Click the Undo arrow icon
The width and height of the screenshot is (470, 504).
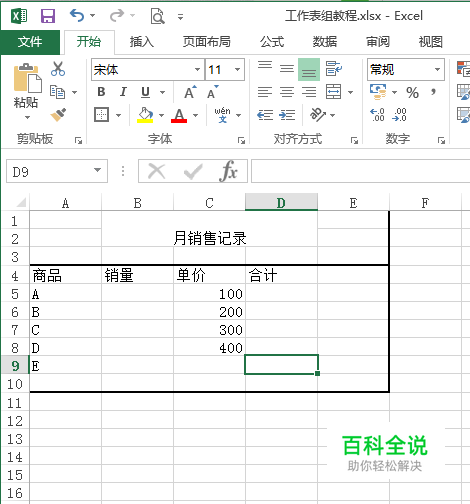77,15
